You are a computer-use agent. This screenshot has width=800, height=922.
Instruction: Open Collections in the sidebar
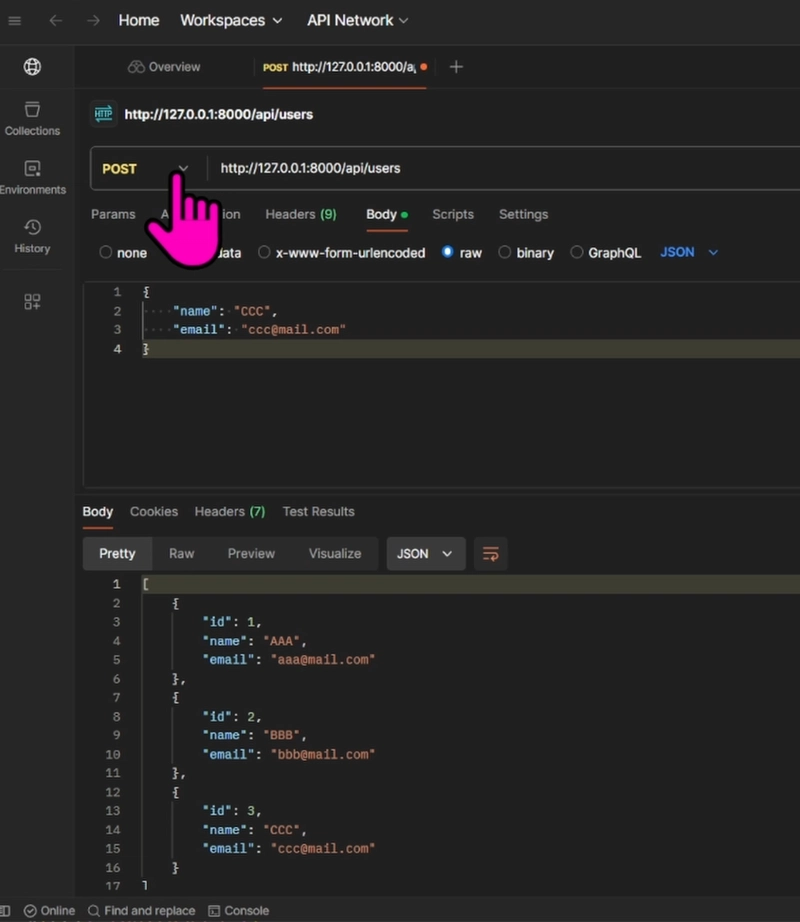click(x=32, y=119)
